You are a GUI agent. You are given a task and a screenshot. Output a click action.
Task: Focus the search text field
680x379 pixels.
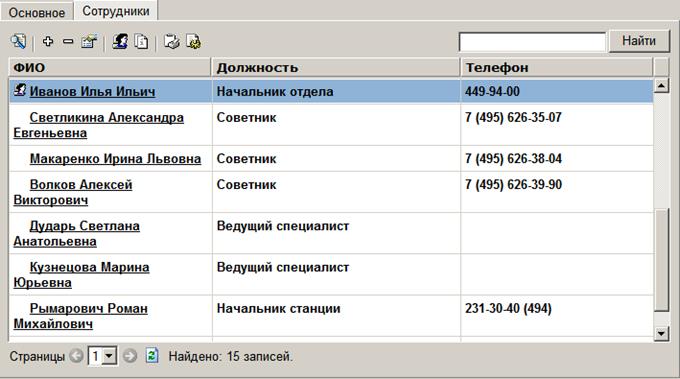point(532,42)
